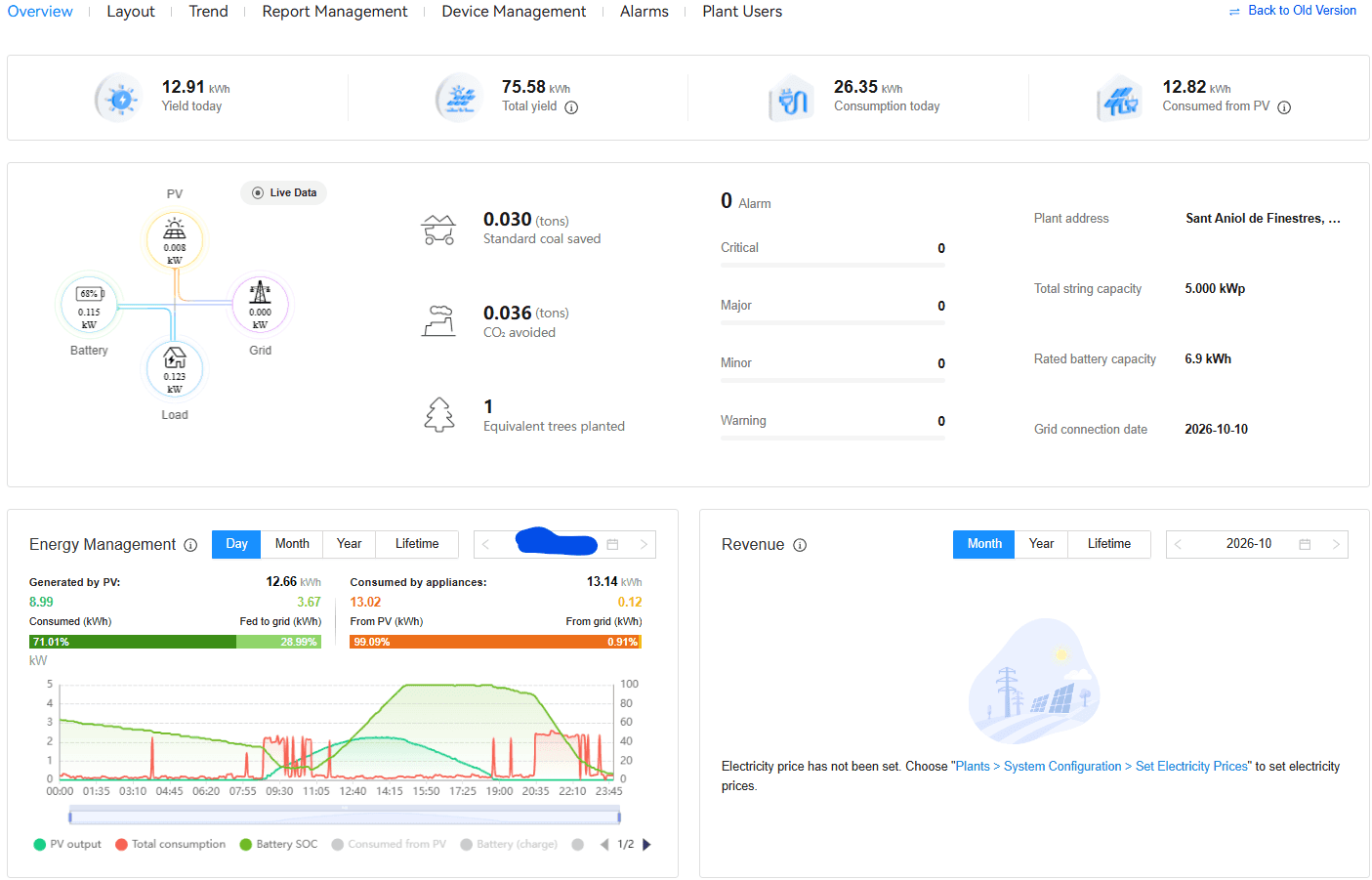Enable Consumed from PV legend series
This screenshot has width=1372, height=880.
click(389, 845)
